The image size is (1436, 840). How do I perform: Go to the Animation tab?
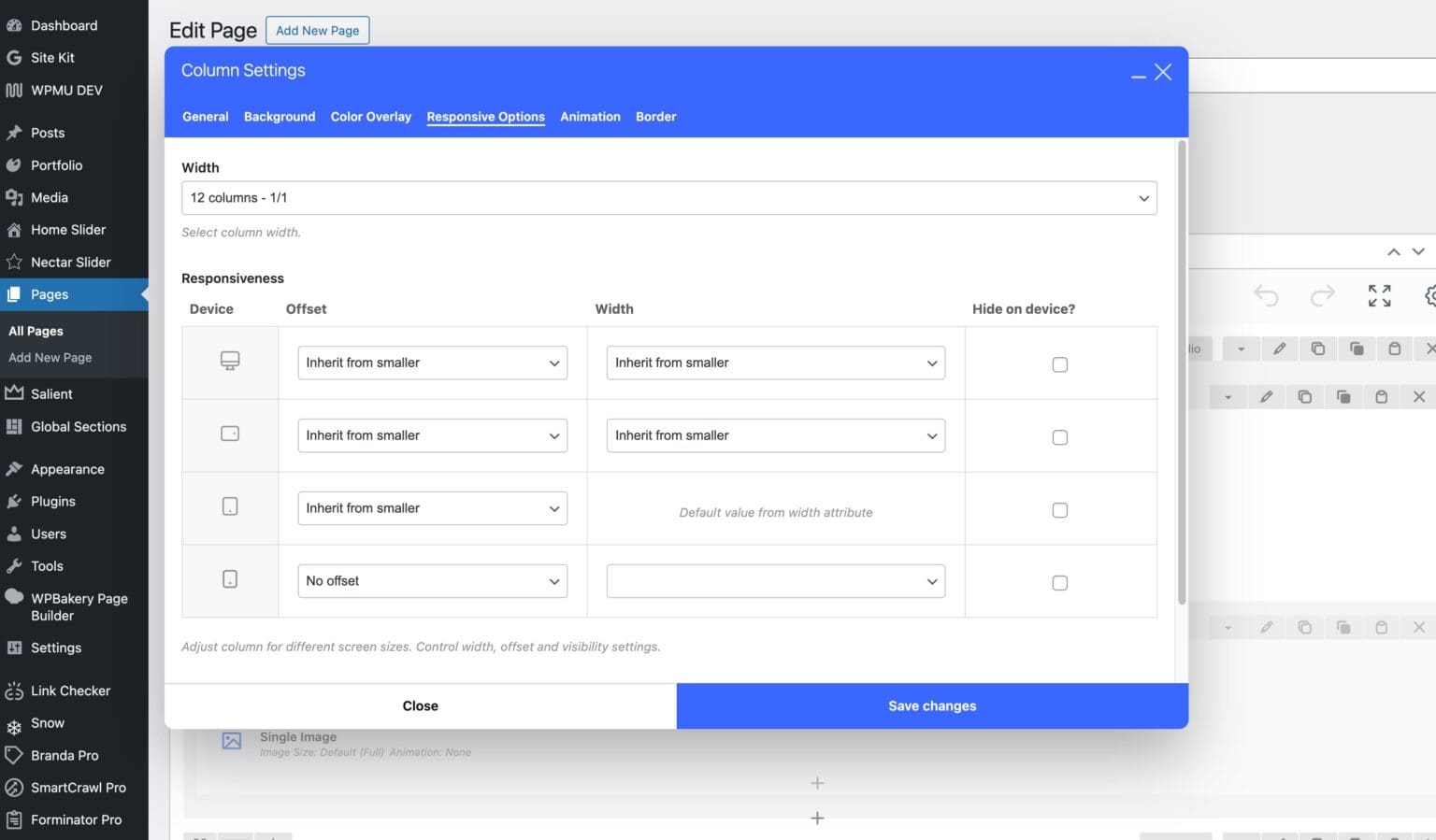590,117
